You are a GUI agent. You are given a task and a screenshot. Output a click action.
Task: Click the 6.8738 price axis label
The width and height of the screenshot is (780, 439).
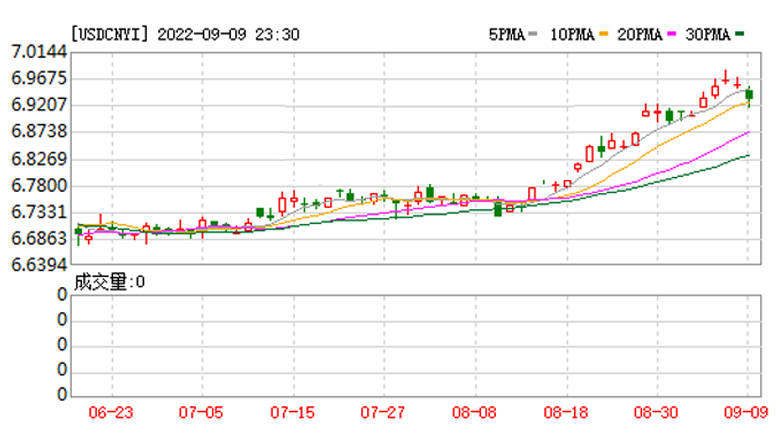(39, 131)
